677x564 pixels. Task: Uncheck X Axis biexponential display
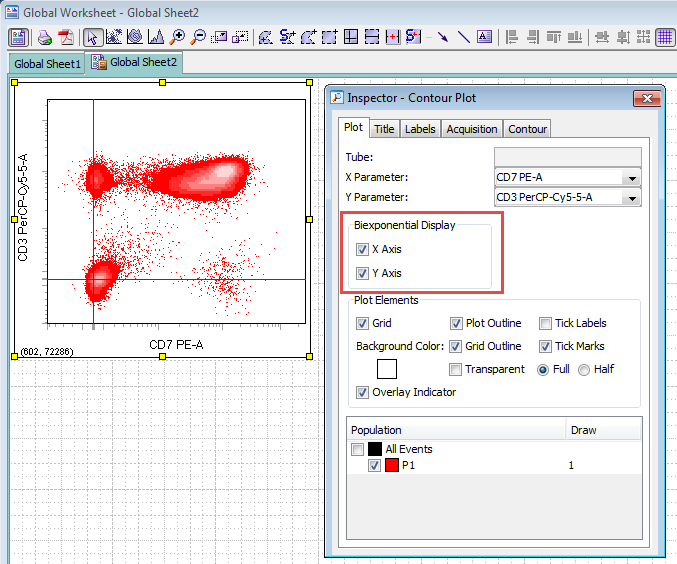(x=361, y=249)
